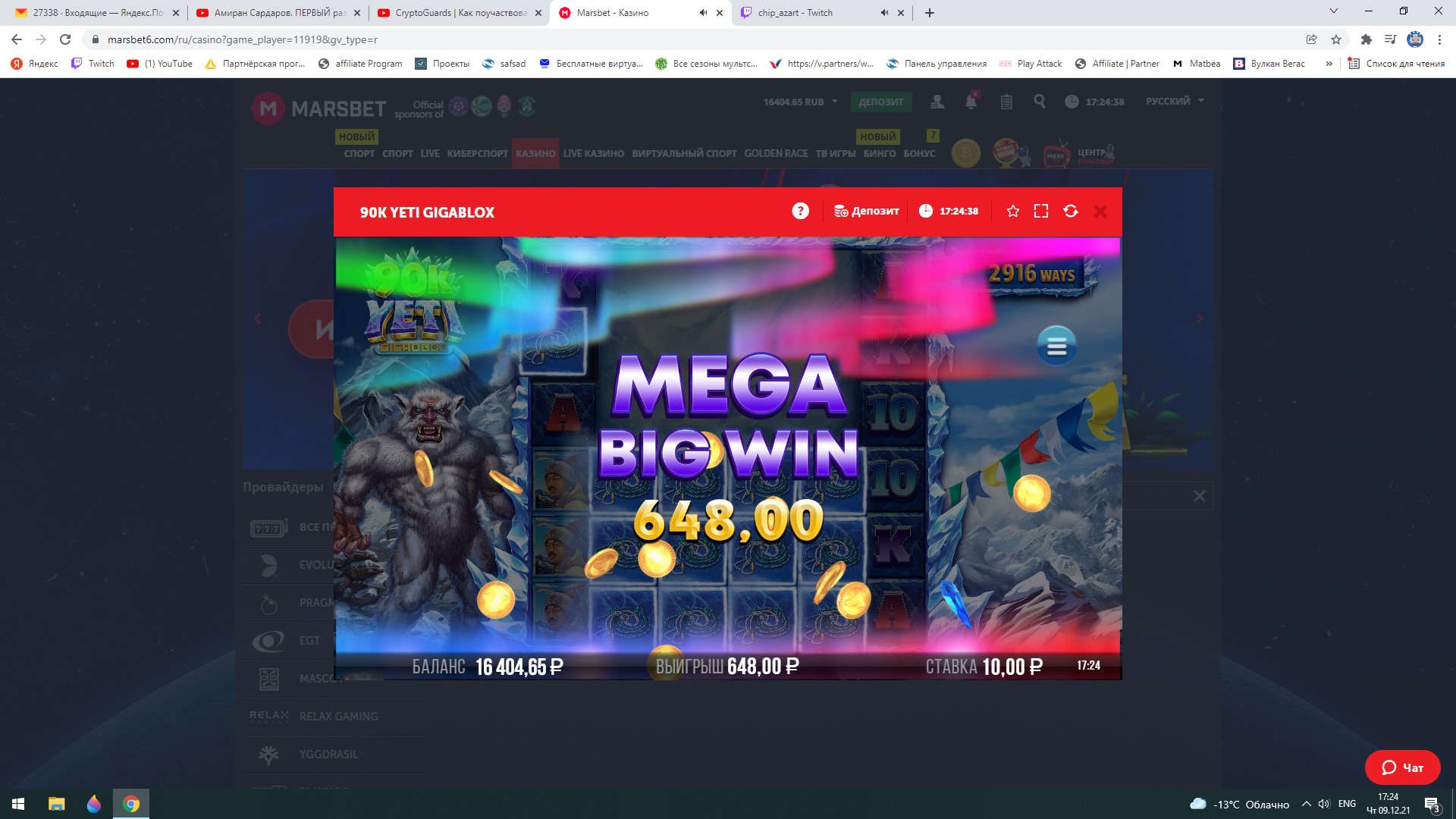Open the game help question mark icon
Image resolution: width=1456 pixels, height=819 pixels.
(x=800, y=211)
